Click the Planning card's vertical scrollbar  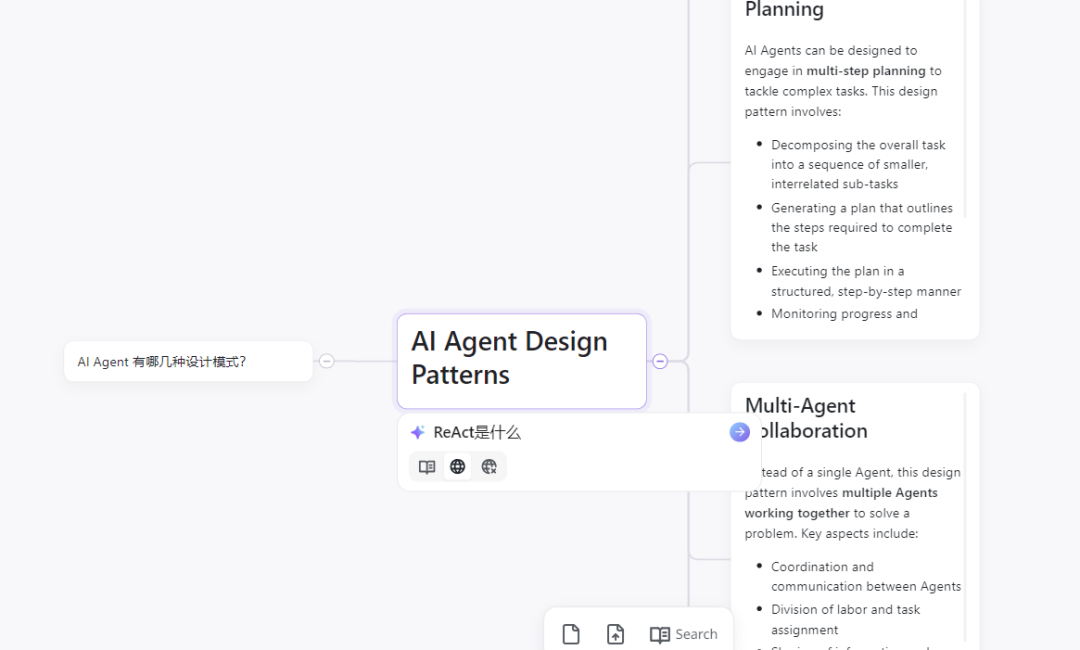click(965, 100)
